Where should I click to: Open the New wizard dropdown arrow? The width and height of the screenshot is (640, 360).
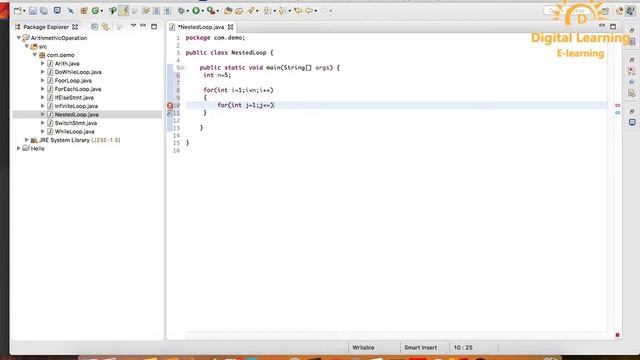tap(24, 11)
